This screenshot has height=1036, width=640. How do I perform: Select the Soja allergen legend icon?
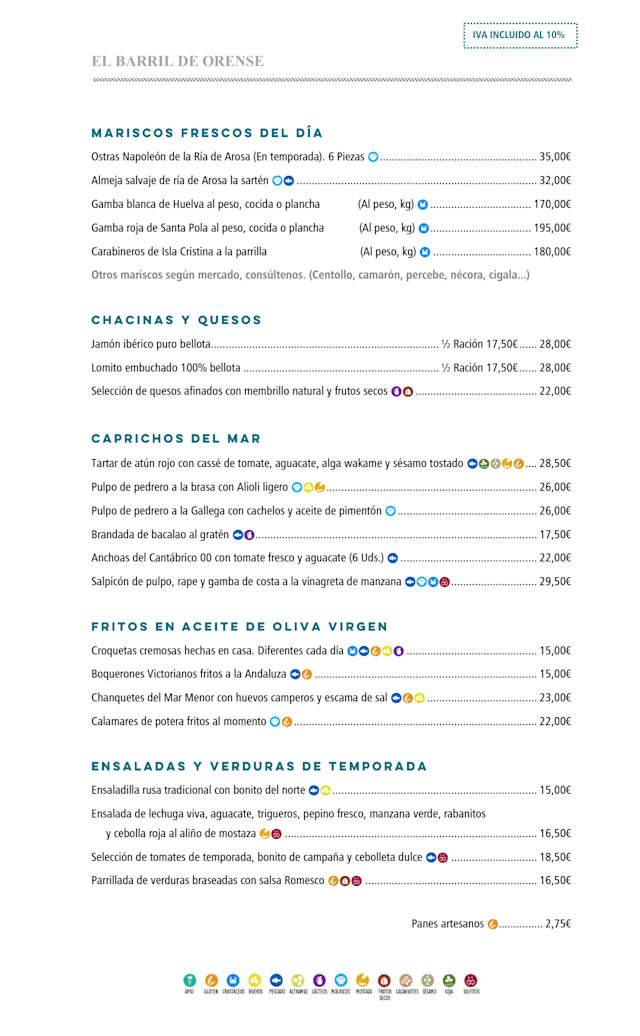click(x=449, y=980)
